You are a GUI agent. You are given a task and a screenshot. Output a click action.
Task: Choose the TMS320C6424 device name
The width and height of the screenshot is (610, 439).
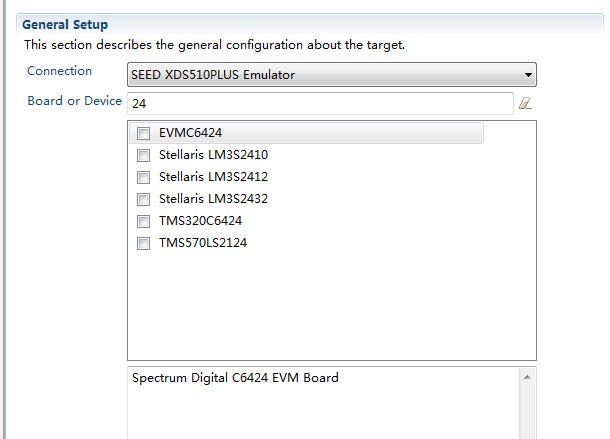(200, 221)
